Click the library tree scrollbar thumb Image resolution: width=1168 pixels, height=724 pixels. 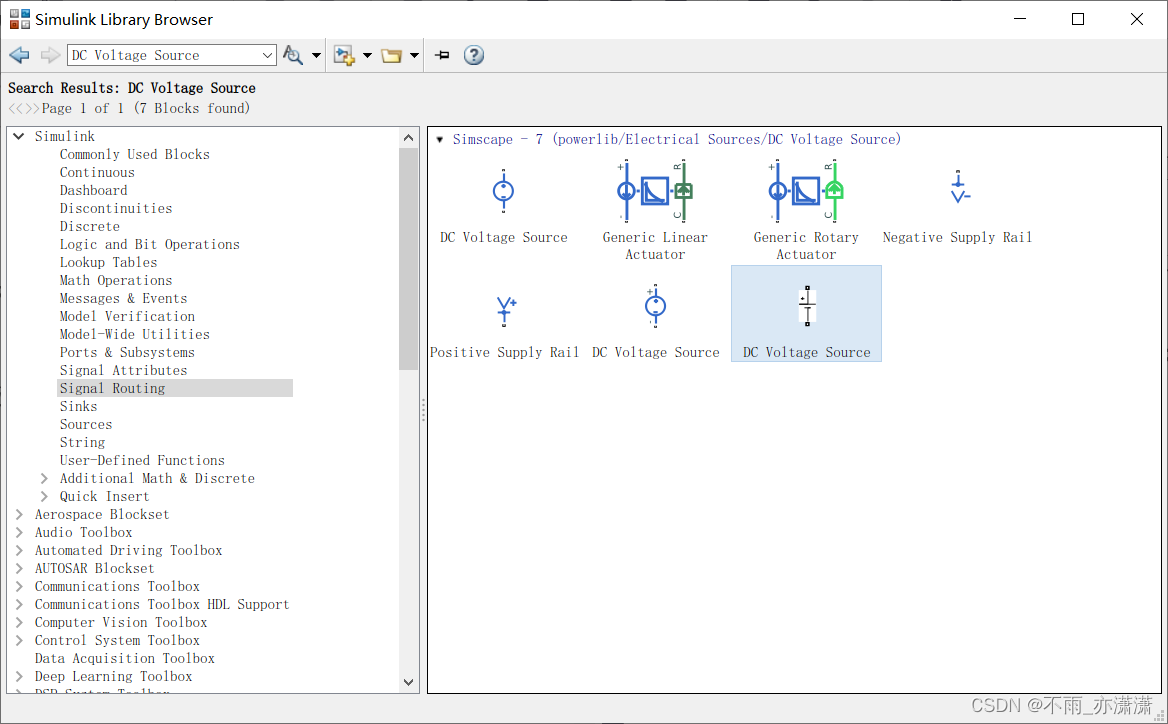[x=408, y=259]
